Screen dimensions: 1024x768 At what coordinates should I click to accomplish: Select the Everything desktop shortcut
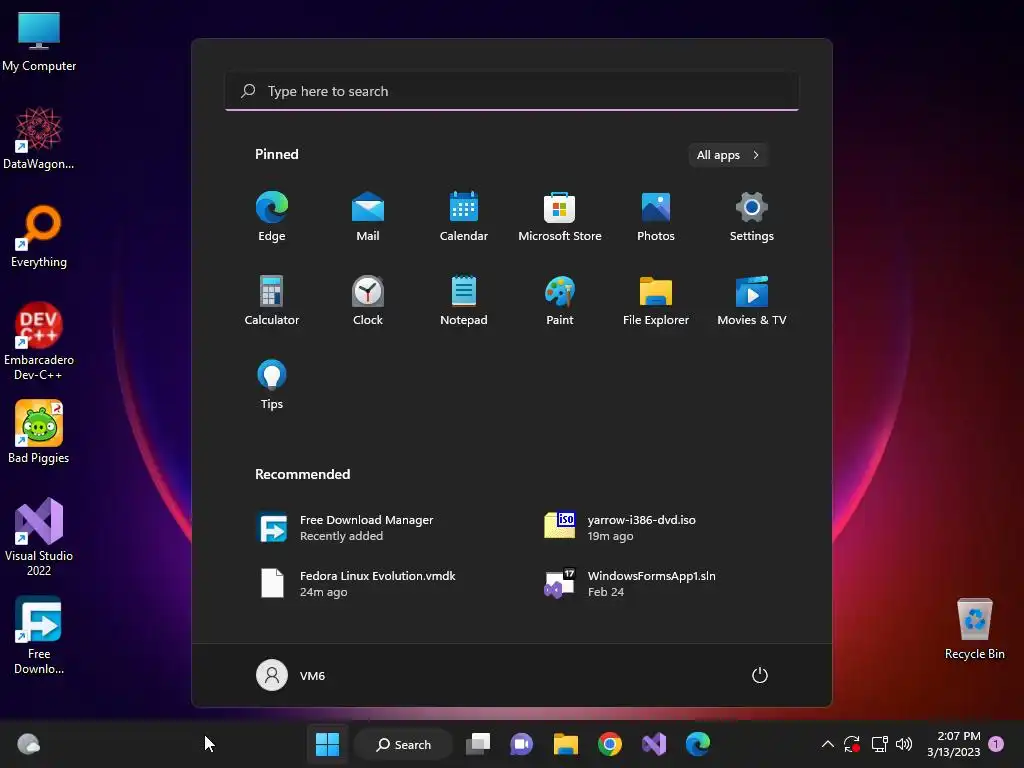click(39, 236)
